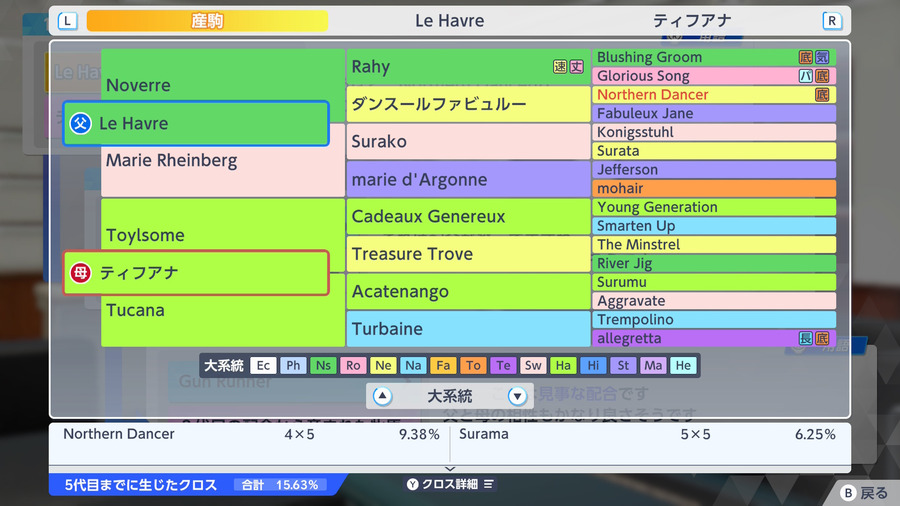Click the St lineage color swatch

[x=623, y=365]
